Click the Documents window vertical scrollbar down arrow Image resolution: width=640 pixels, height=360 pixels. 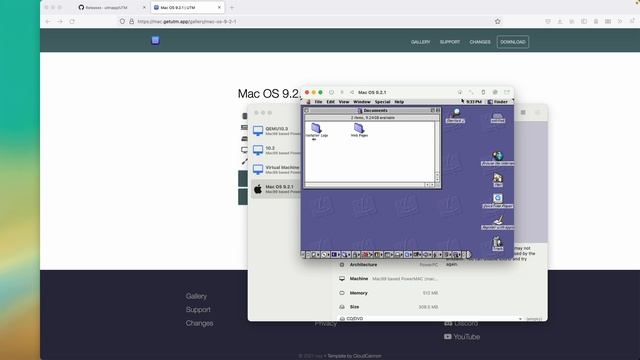(437, 179)
